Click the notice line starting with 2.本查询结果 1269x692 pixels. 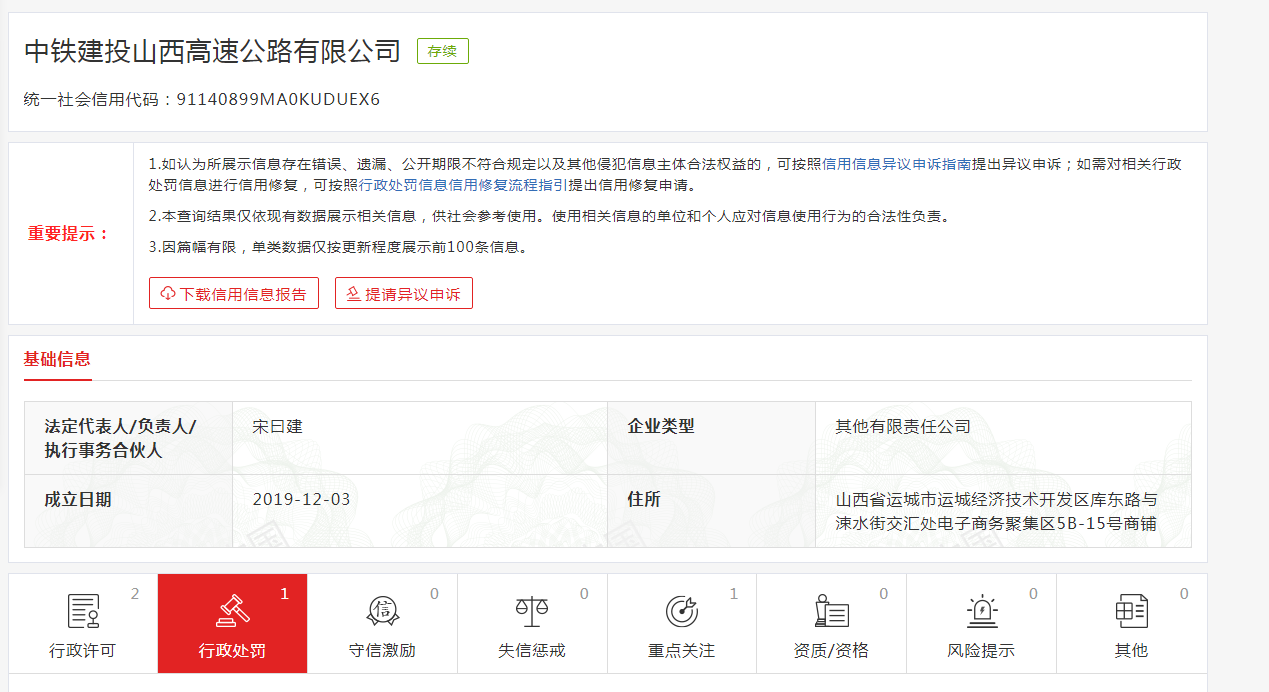(549, 216)
